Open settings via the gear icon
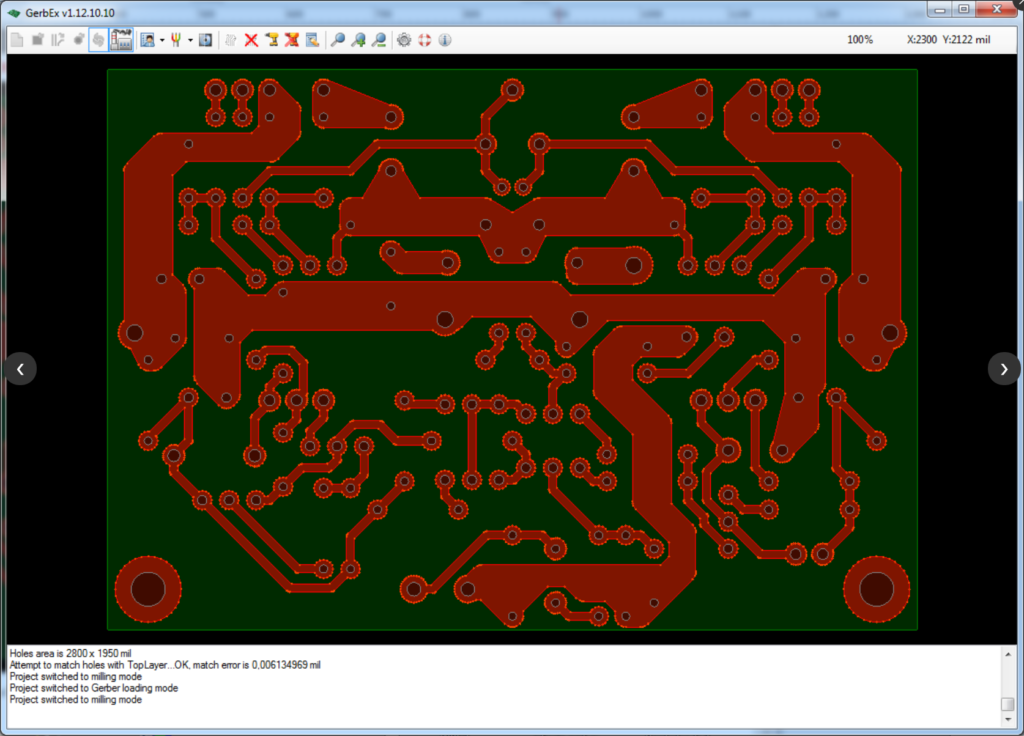Screen dimensions: 1024x736 (404, 40)
